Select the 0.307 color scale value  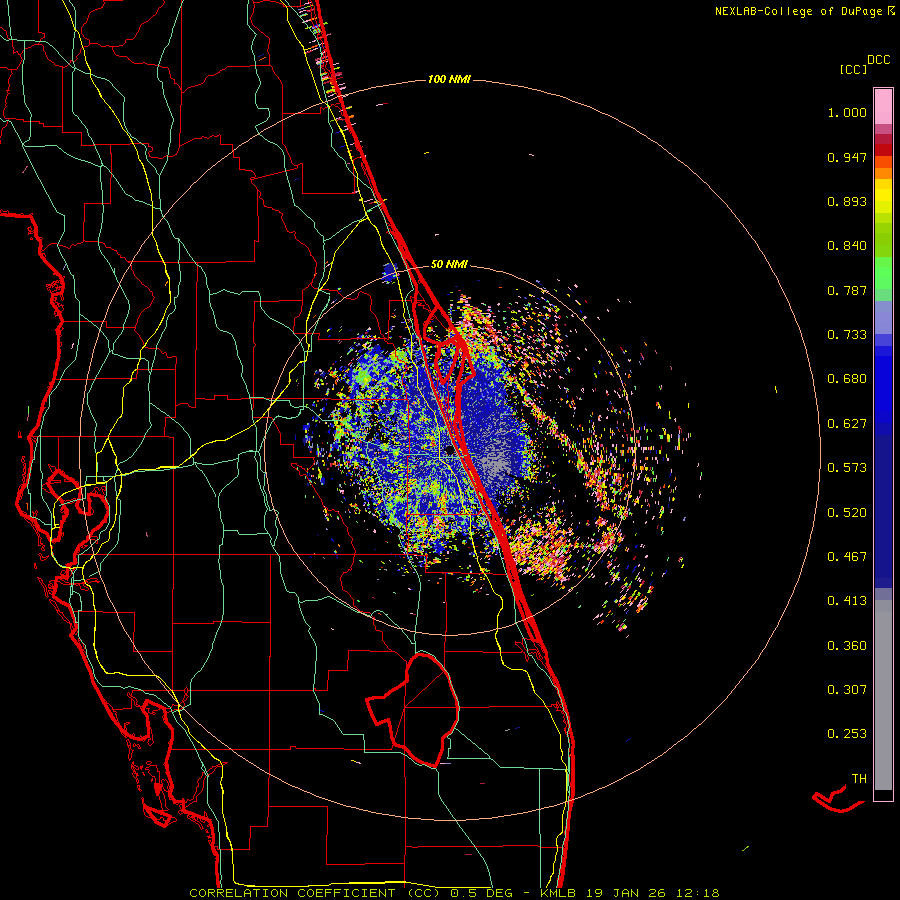(x=847, y=690)
